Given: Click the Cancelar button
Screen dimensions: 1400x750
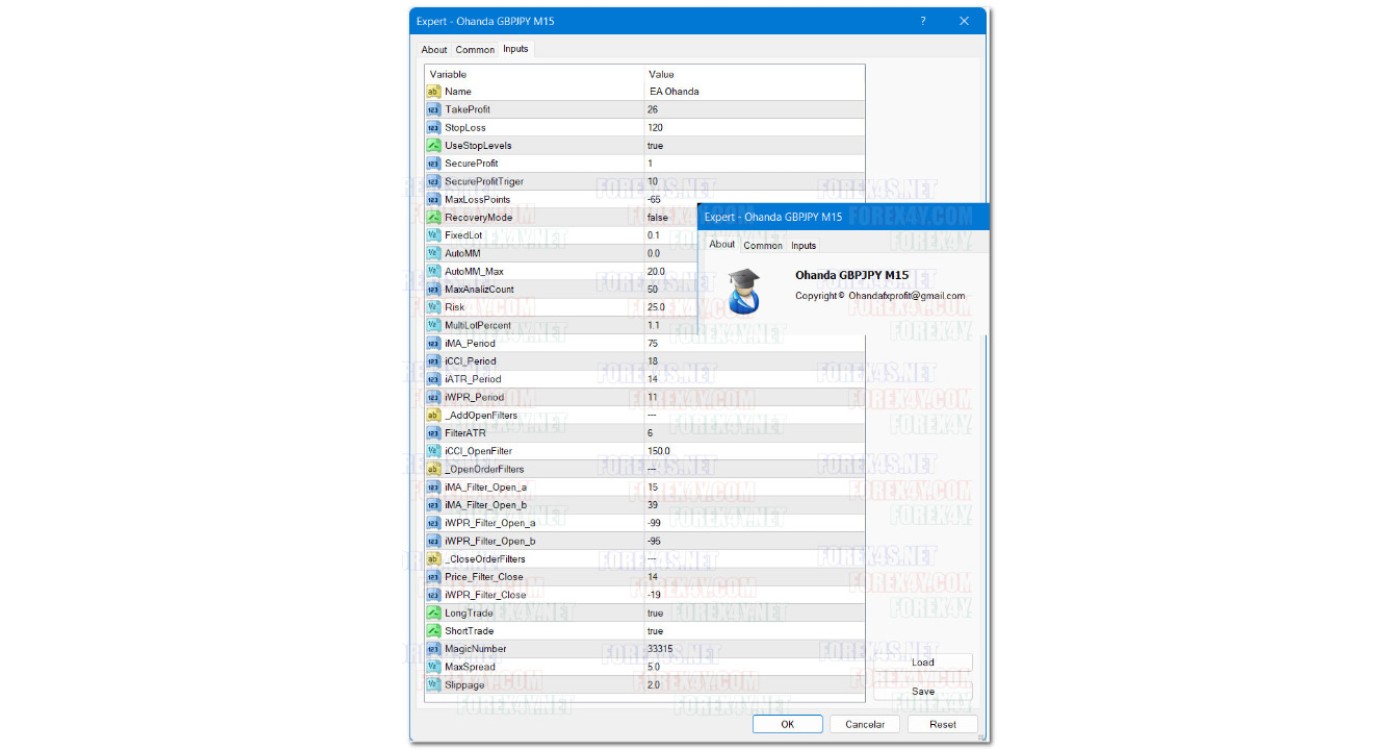Looking at the screenshot, I should (x=865, y=724).
